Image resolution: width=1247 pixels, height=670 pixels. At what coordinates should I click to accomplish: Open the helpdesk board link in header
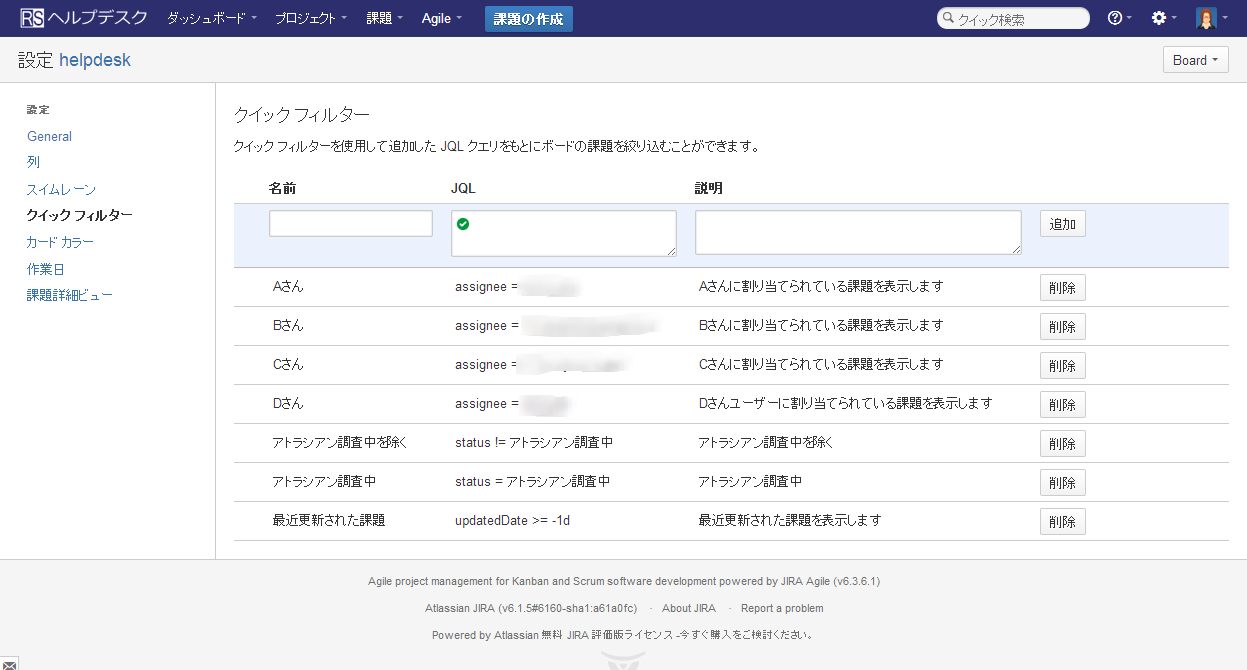(95, 60)
